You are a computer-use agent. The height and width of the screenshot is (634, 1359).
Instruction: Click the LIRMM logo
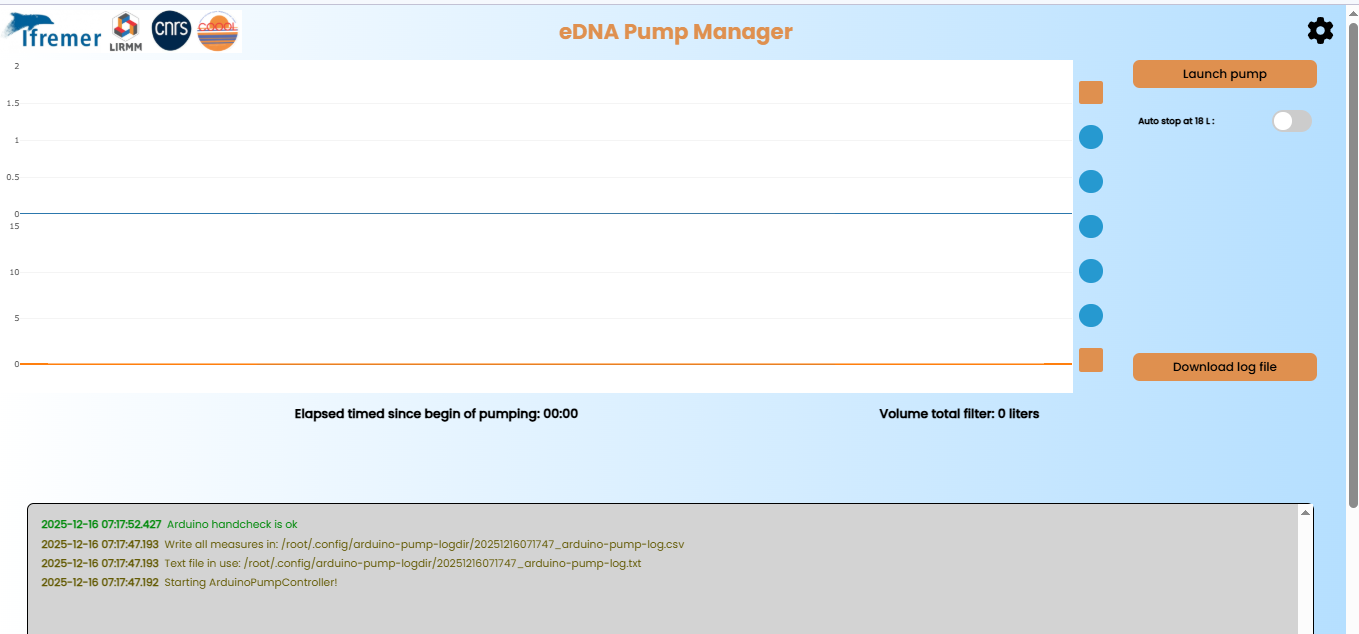pyautogui.click(x=125, y=32)
